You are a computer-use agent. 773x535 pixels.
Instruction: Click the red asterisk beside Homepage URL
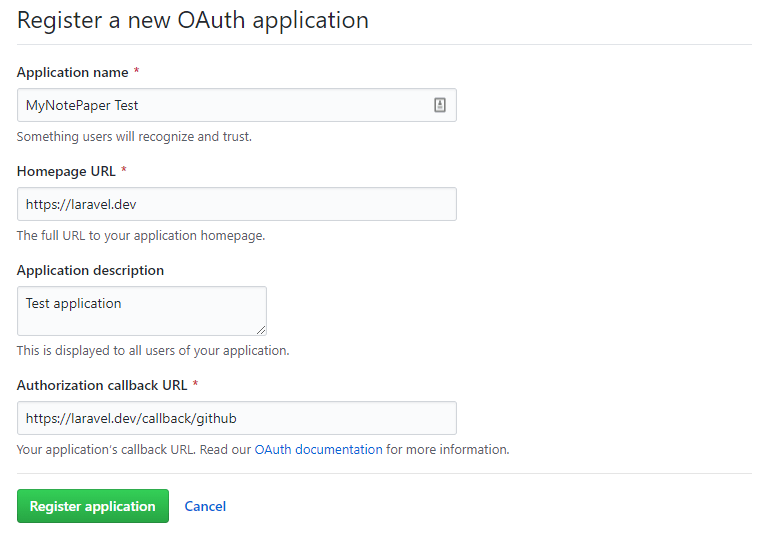pos(124,170)
